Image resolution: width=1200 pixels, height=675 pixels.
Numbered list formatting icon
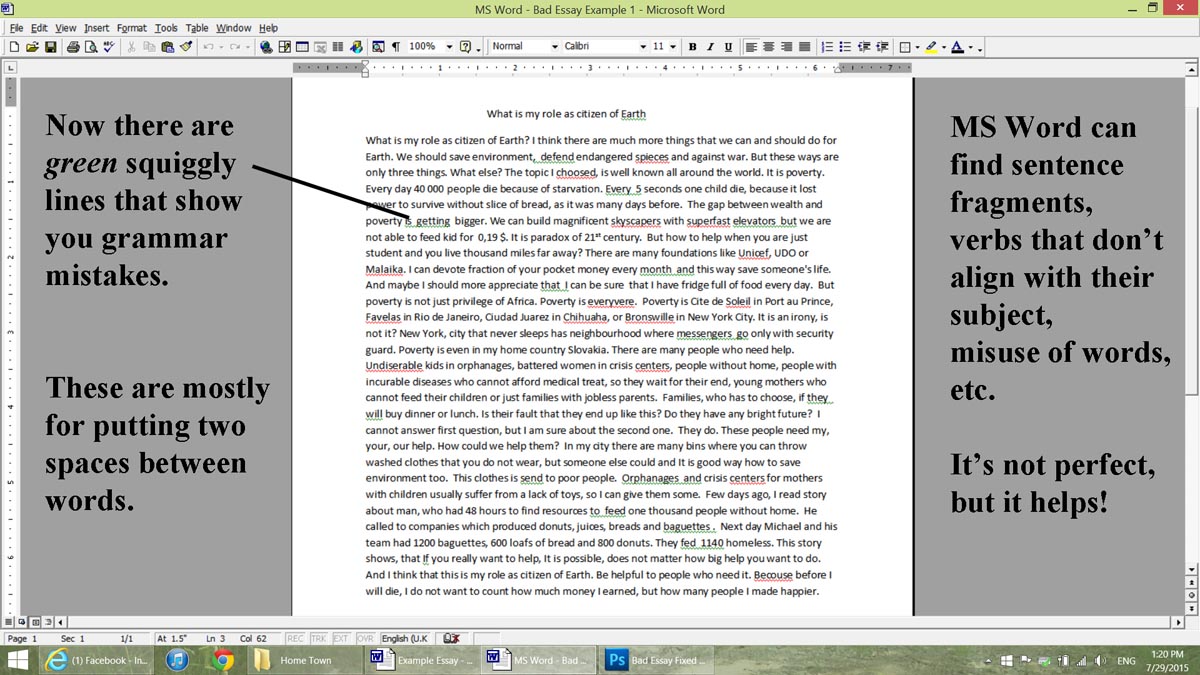827,47
